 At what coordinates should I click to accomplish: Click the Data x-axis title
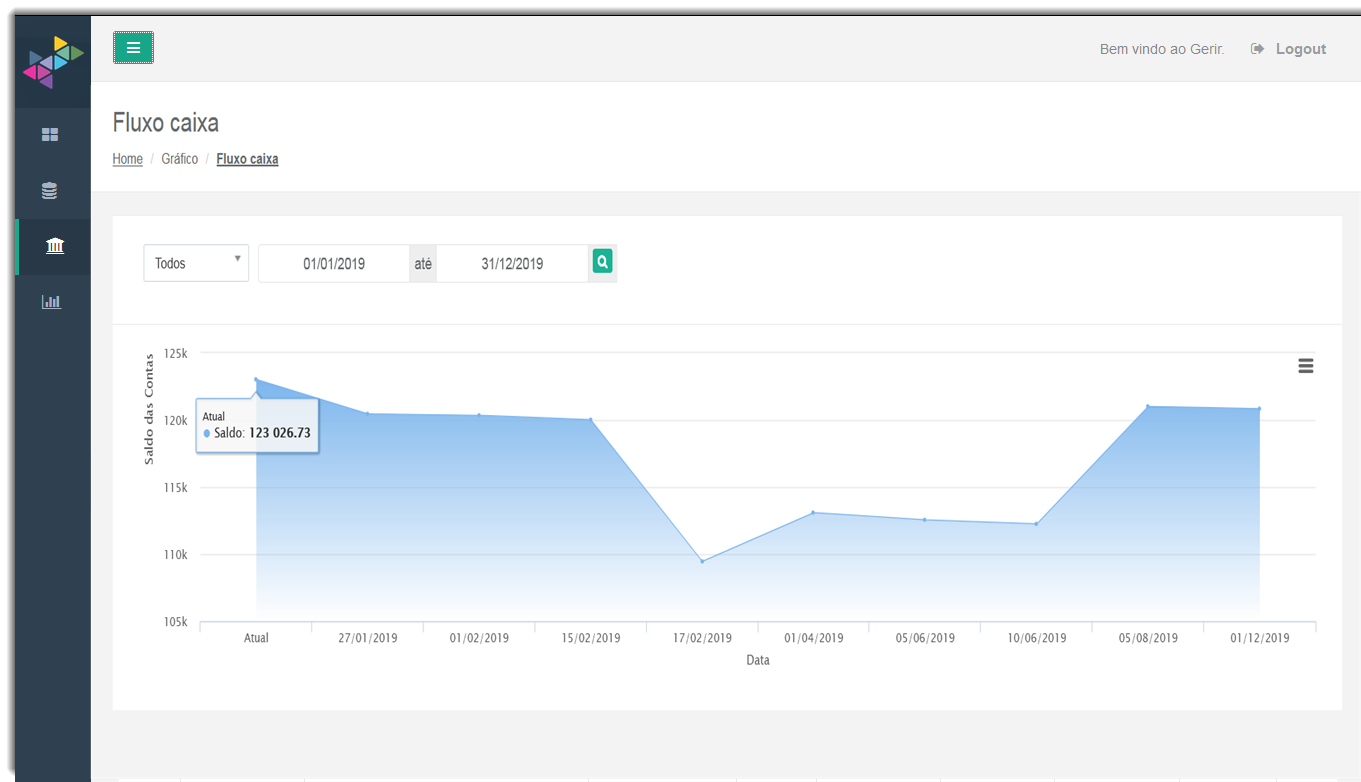pyautogui.click(x=758, y=660)
